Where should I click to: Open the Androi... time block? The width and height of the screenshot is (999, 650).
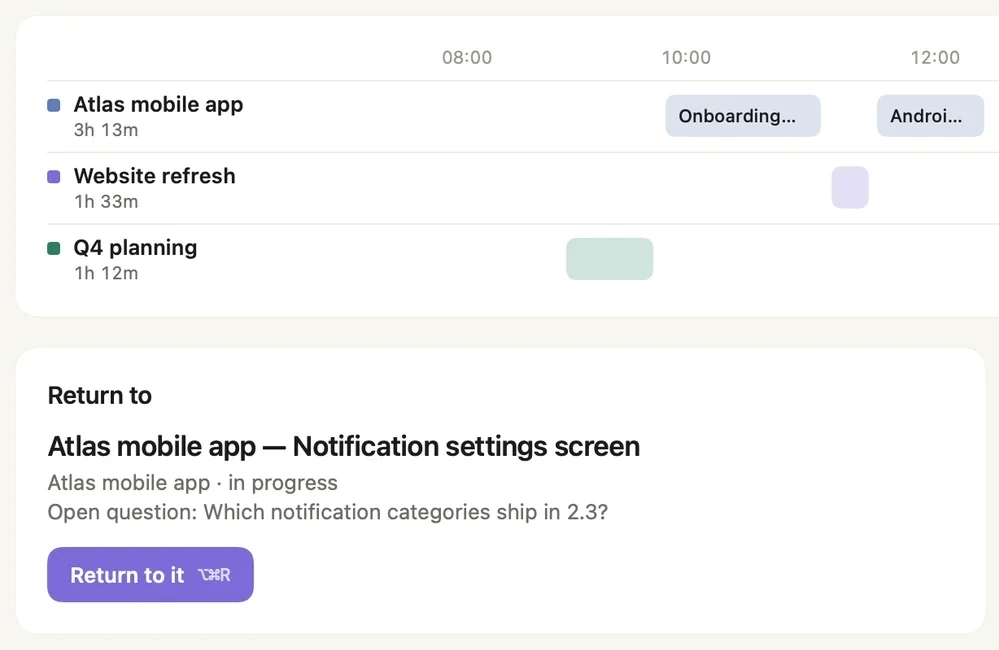pos(930,116)
